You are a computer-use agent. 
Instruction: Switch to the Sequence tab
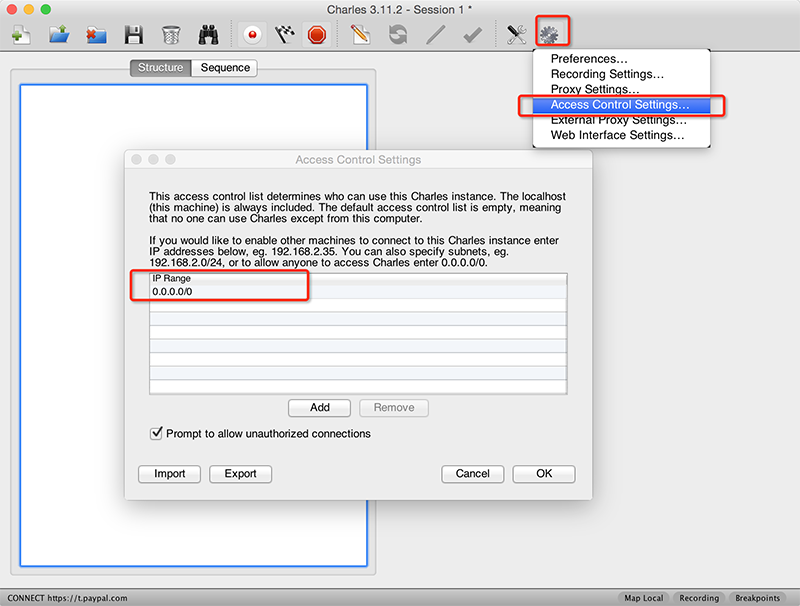pos(225,68)
